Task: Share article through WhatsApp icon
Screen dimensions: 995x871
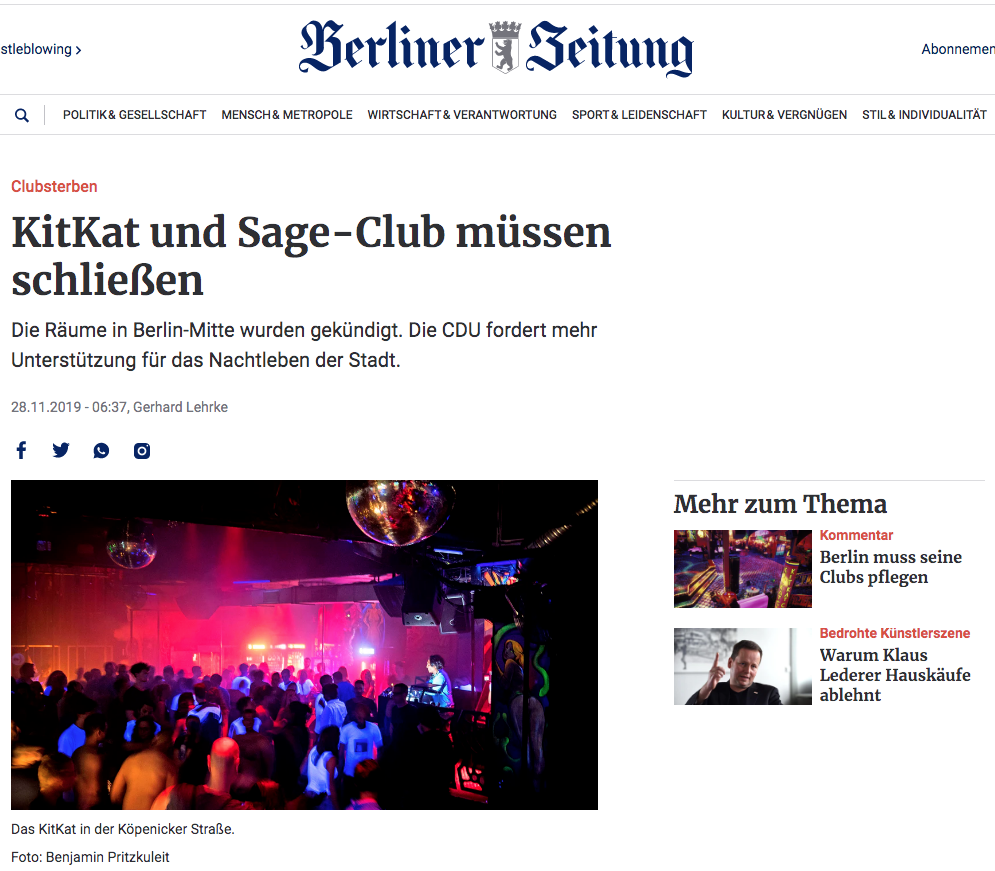Action: 101,450
